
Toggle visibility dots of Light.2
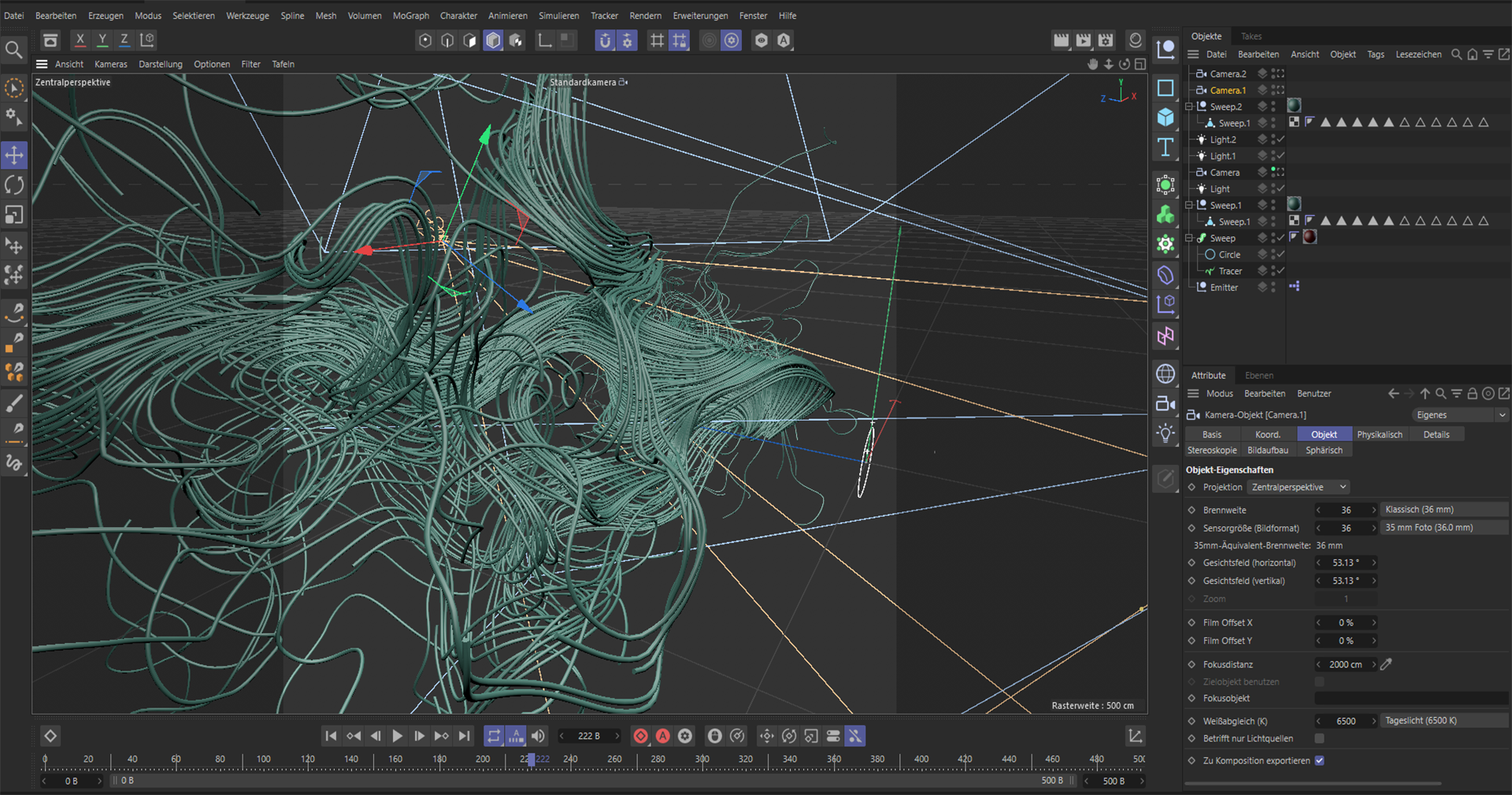[1273, 139]
